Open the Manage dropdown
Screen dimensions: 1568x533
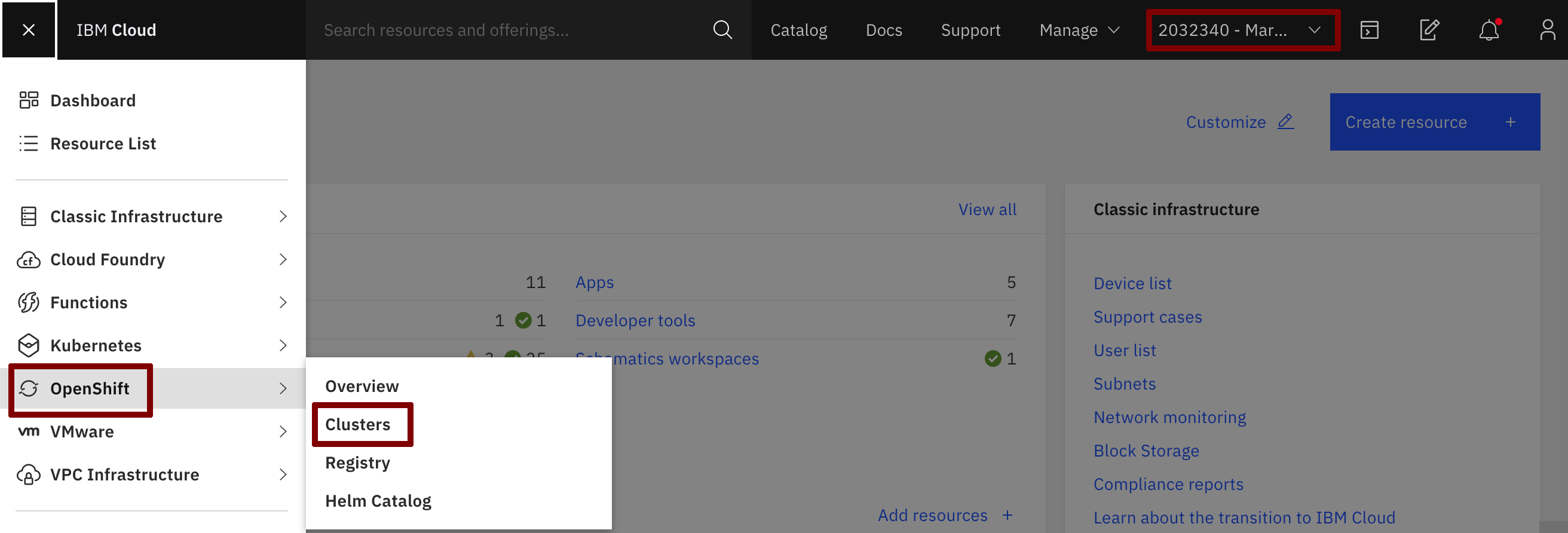[1079, 30]
